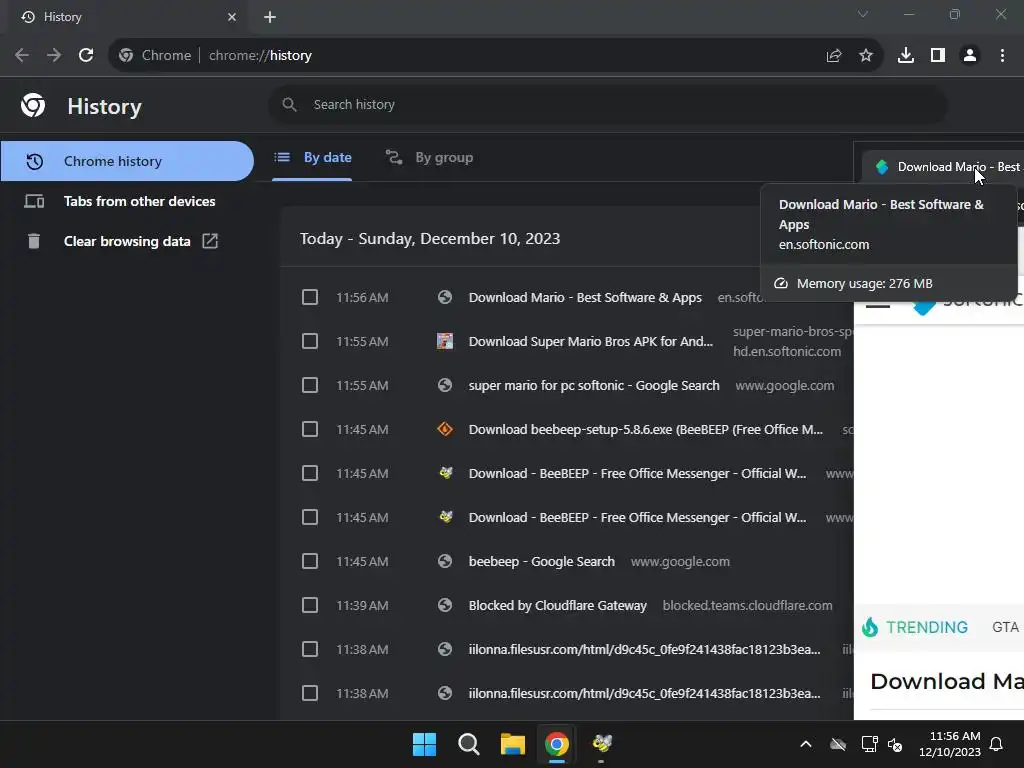This screenshot has width=1024, height=768.
Task: Open the Chrome downloads icon
Action: pyautogui.click(x=906, y=56)
